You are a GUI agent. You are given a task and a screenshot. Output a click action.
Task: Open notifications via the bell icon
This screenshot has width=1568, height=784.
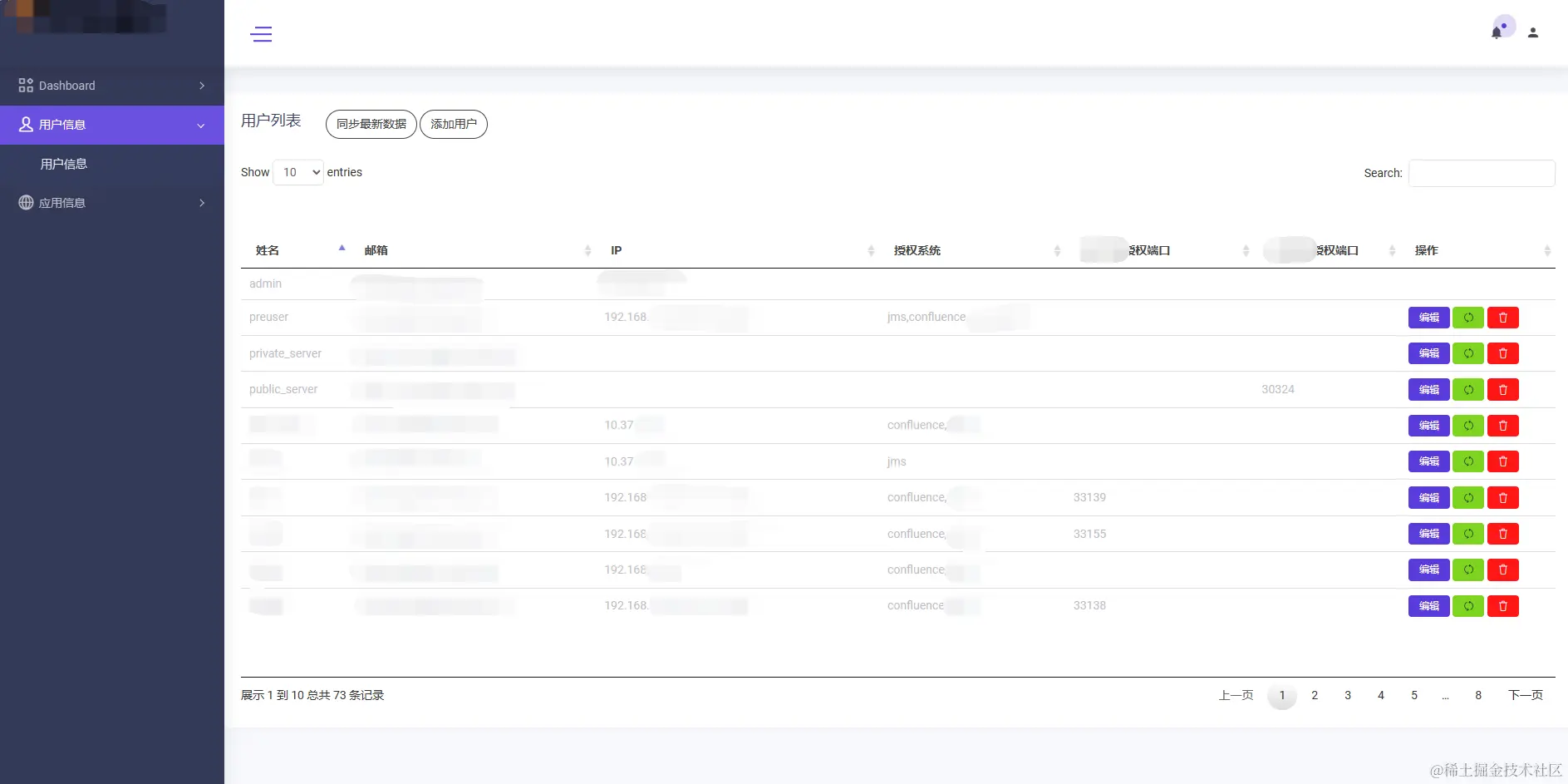1497,33
